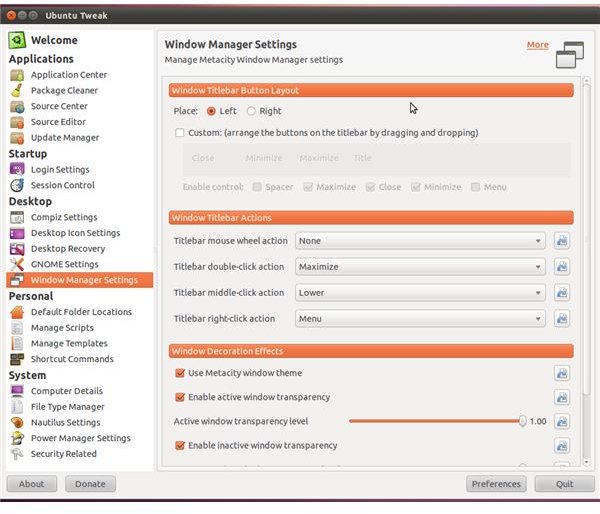Reset Titlebar right-click action icon
Viewport: 600px width, 514px height.
click(562, 318)
